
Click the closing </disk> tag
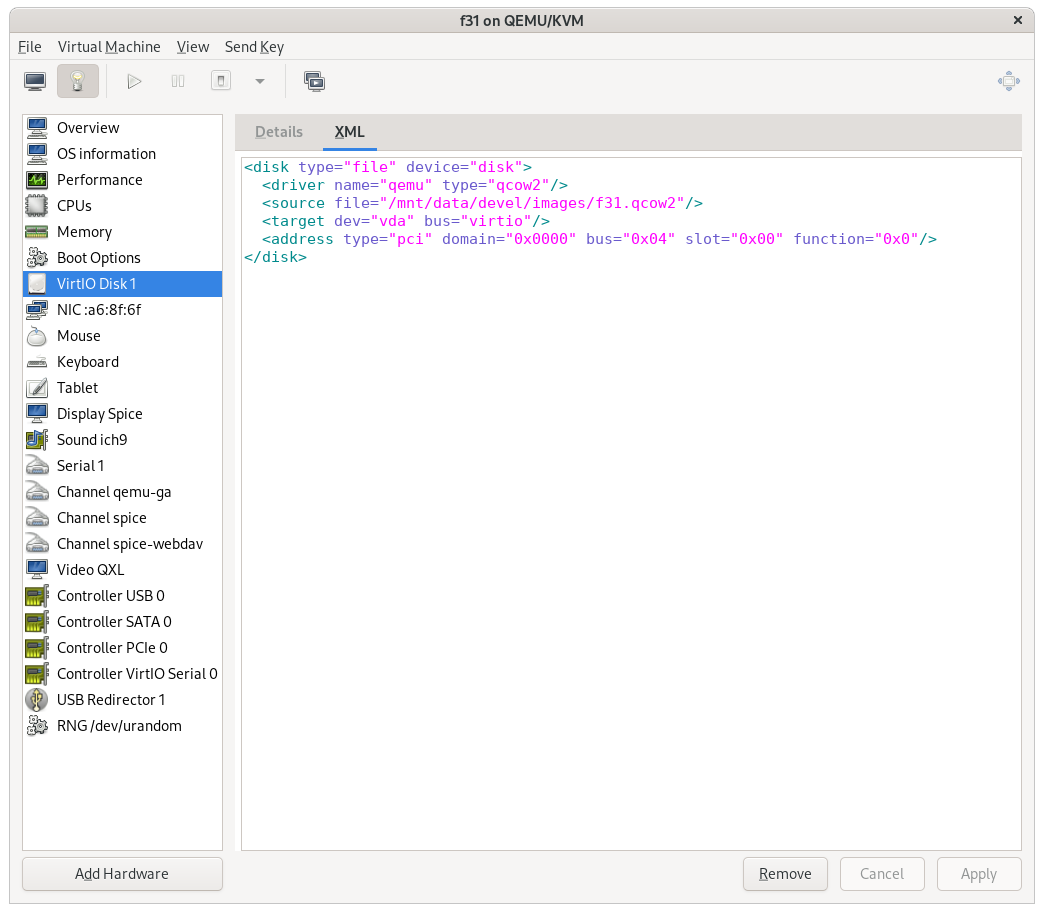point(276,257)
